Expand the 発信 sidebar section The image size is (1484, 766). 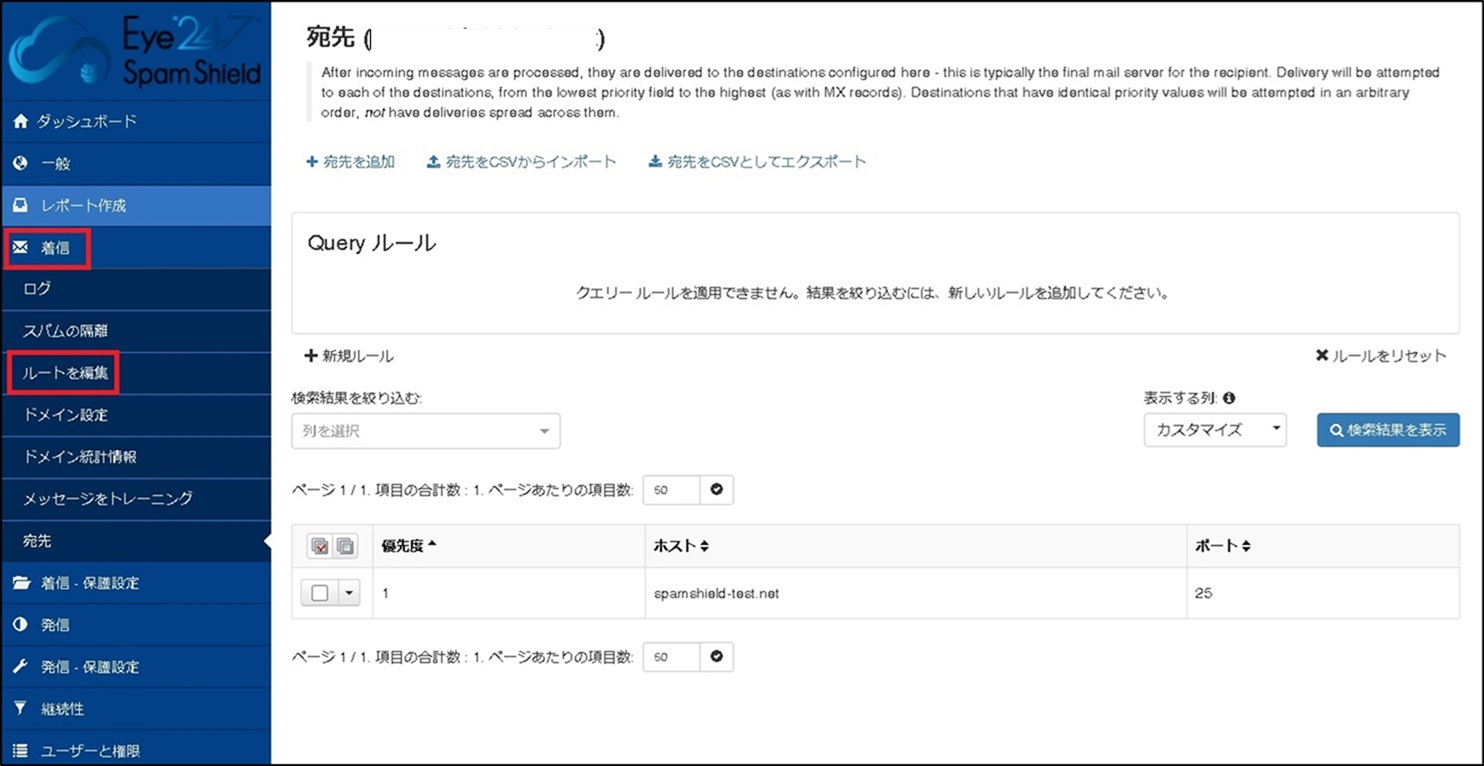(x=135, y=625)
